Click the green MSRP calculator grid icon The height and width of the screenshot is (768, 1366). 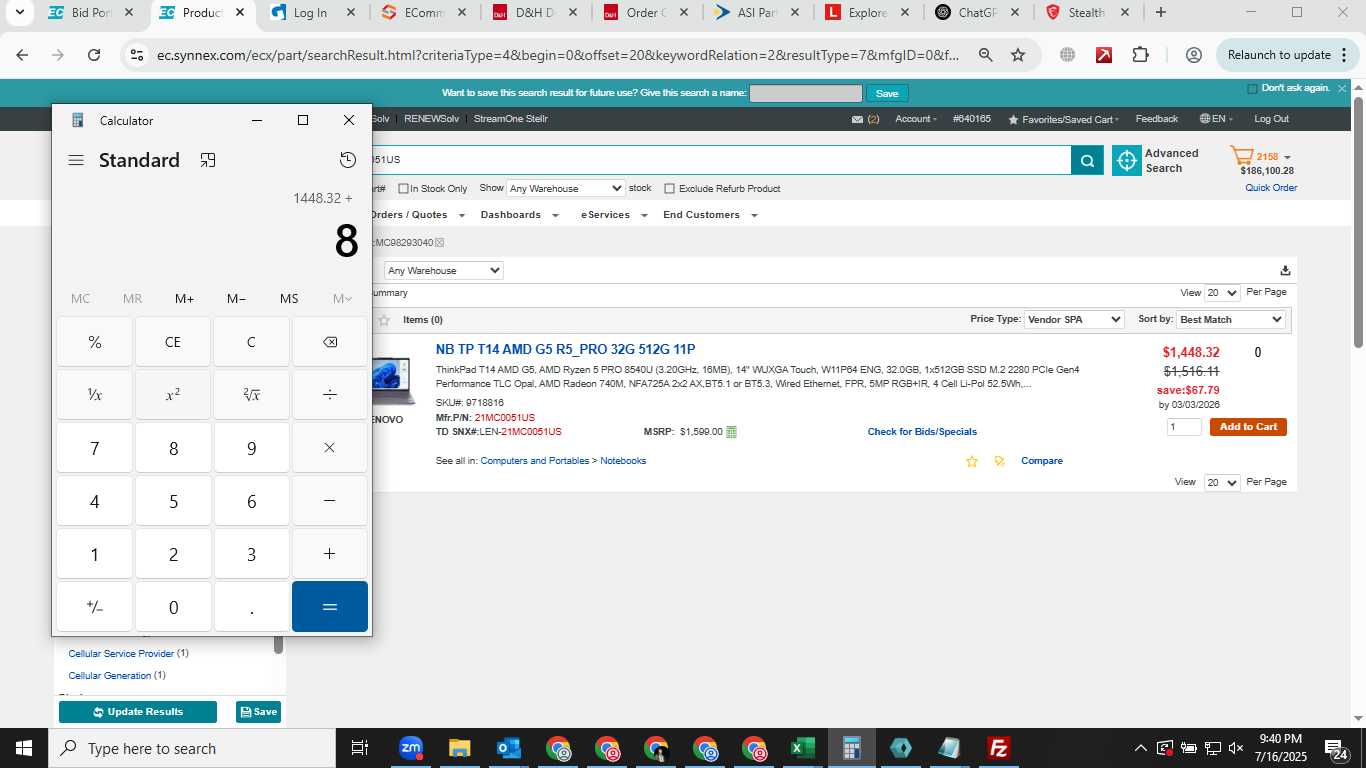(x=731, y=432)
